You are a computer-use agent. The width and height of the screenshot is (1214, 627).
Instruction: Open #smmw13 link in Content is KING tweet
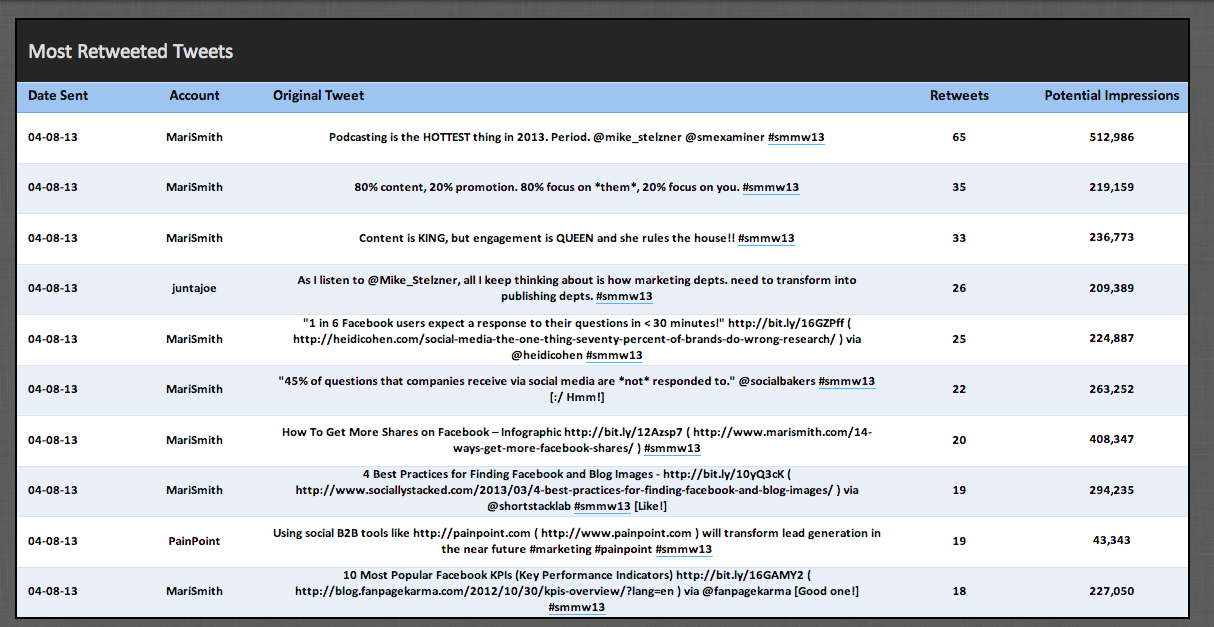point(767,238)
